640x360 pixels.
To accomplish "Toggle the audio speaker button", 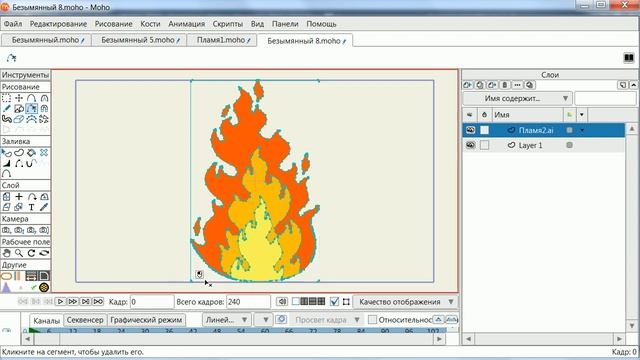I will tap(282, 302).
